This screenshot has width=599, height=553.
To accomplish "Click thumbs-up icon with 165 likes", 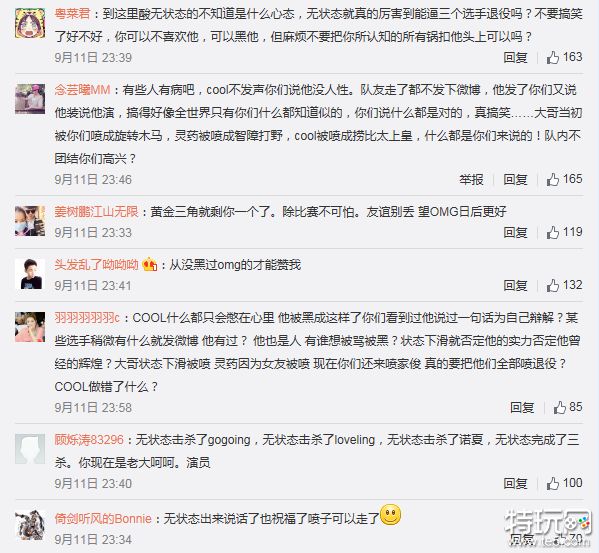I will (552, 179).
